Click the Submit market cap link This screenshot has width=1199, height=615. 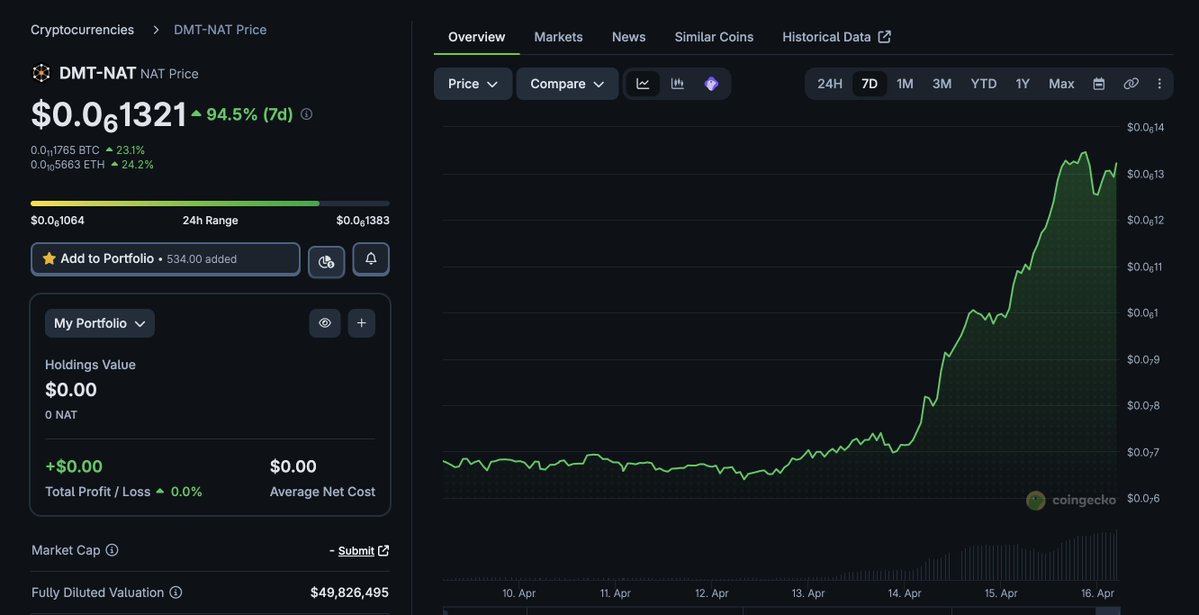356,551
